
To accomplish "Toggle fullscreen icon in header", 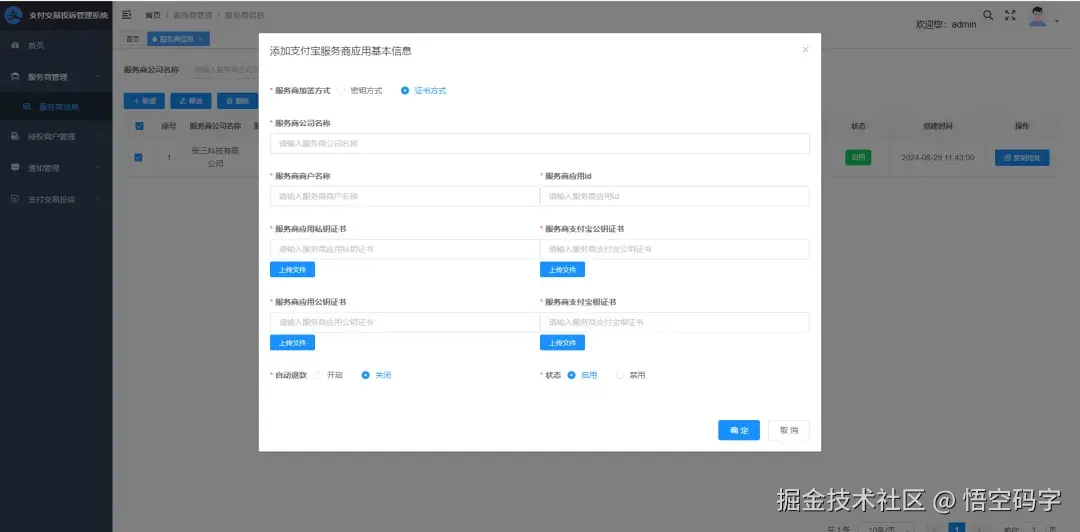I will [x=1010, y=15].
